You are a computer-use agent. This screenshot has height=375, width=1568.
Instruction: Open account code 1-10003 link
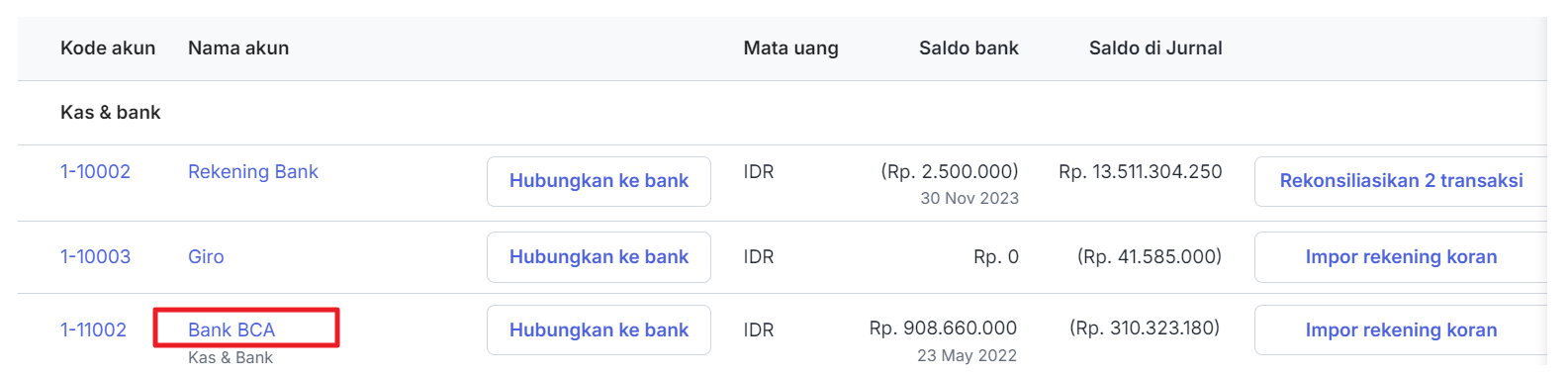[x=95, y=257]
